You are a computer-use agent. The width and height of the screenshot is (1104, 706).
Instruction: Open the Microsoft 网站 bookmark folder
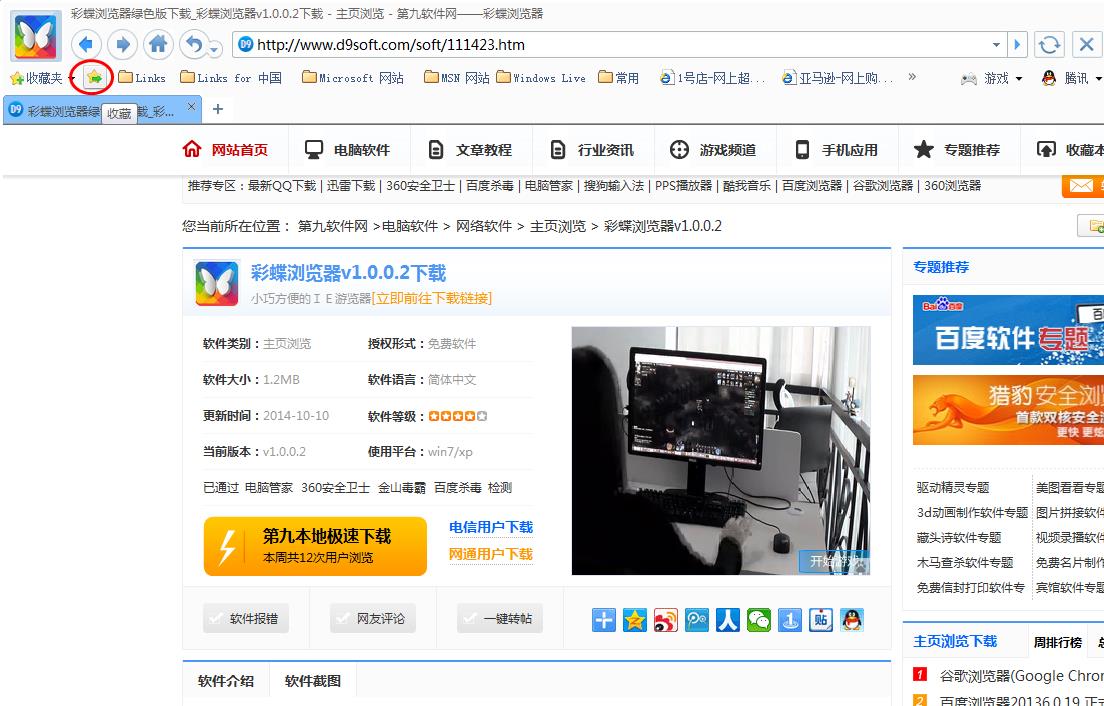pos(353,78)
